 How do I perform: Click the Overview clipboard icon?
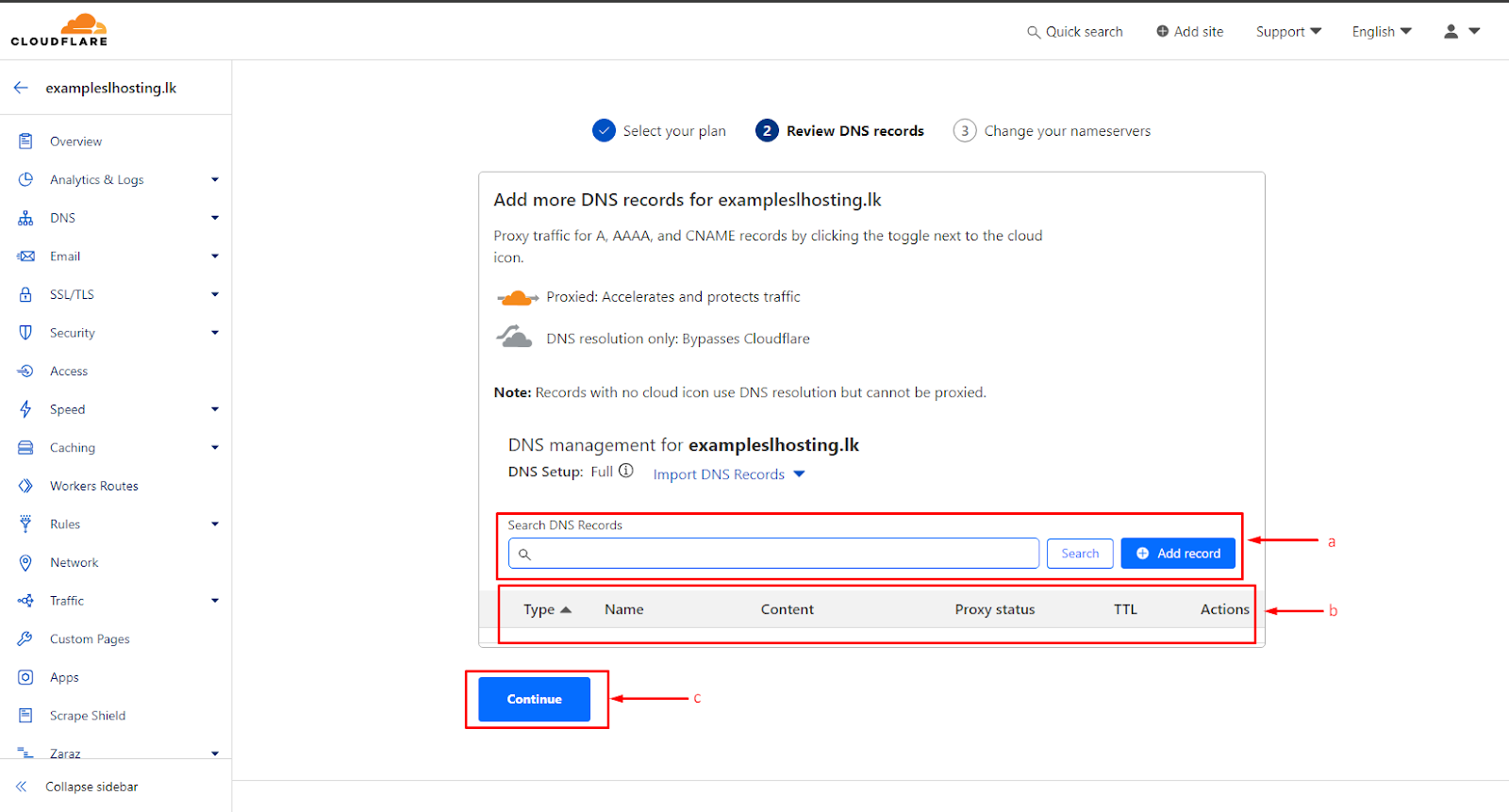coord(25,141)
